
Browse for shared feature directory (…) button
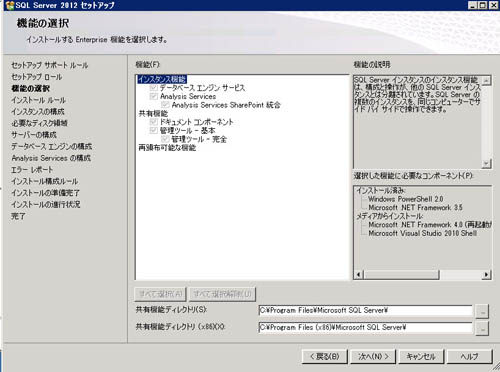(x=482, y=311)
